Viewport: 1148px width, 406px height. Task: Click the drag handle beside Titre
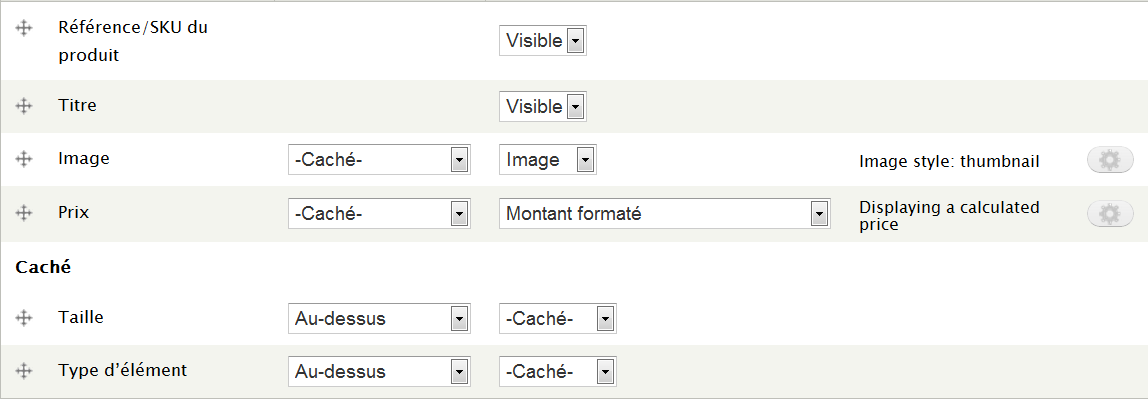pyautogui.click(x=25, y=105)
